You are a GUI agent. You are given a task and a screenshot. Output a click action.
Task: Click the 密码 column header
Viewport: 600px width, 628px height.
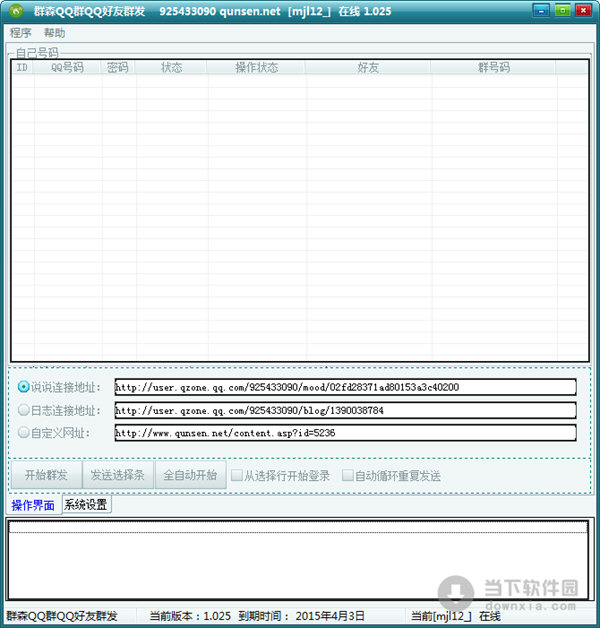coord(118,67)
